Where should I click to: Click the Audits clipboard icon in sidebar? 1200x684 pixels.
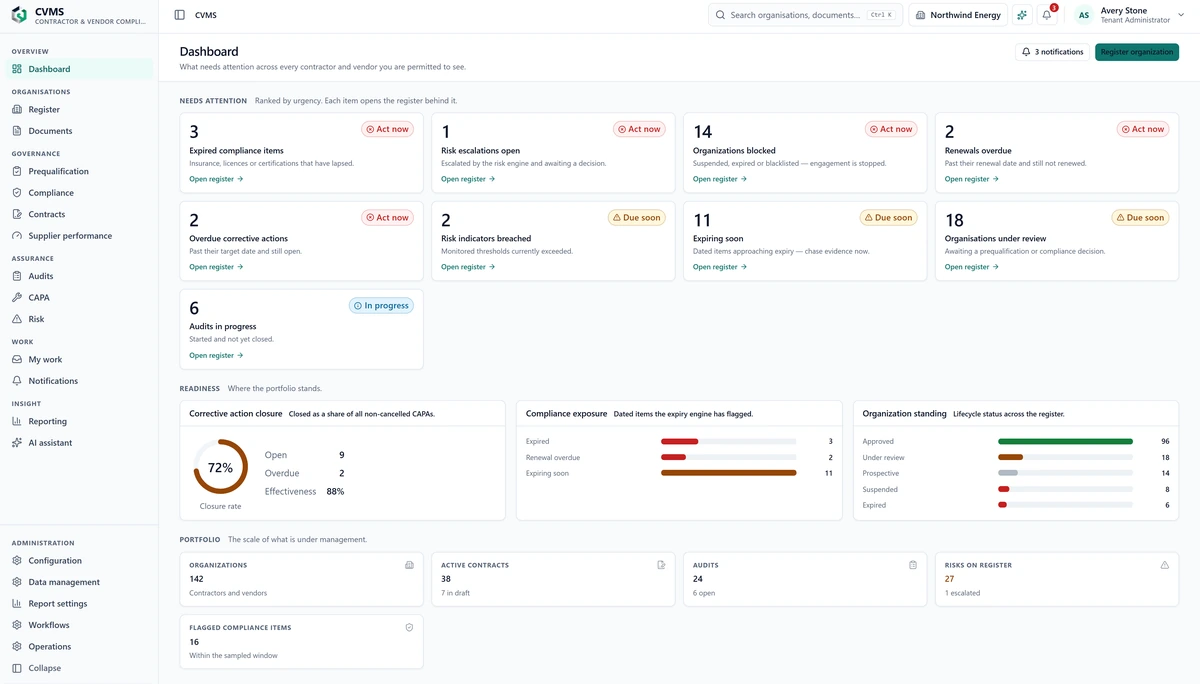coord(17,276)
